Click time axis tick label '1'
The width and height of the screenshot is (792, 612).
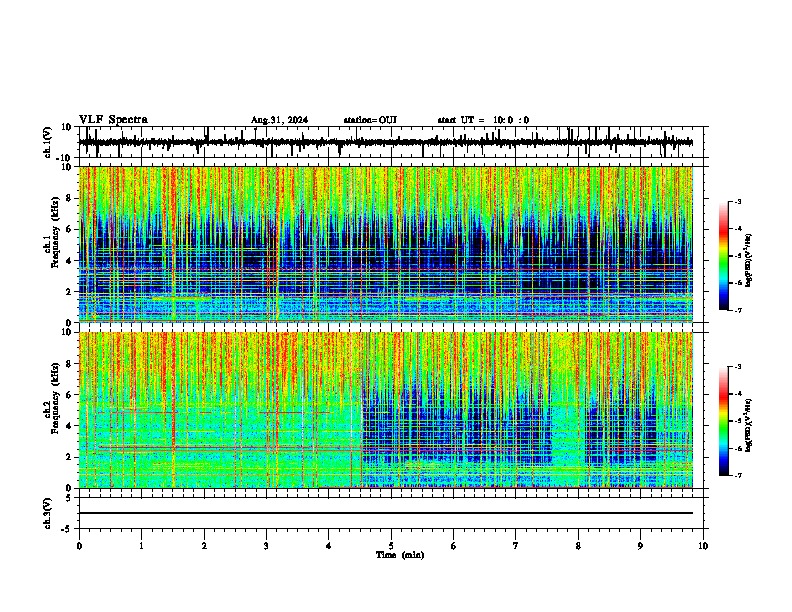141,546
